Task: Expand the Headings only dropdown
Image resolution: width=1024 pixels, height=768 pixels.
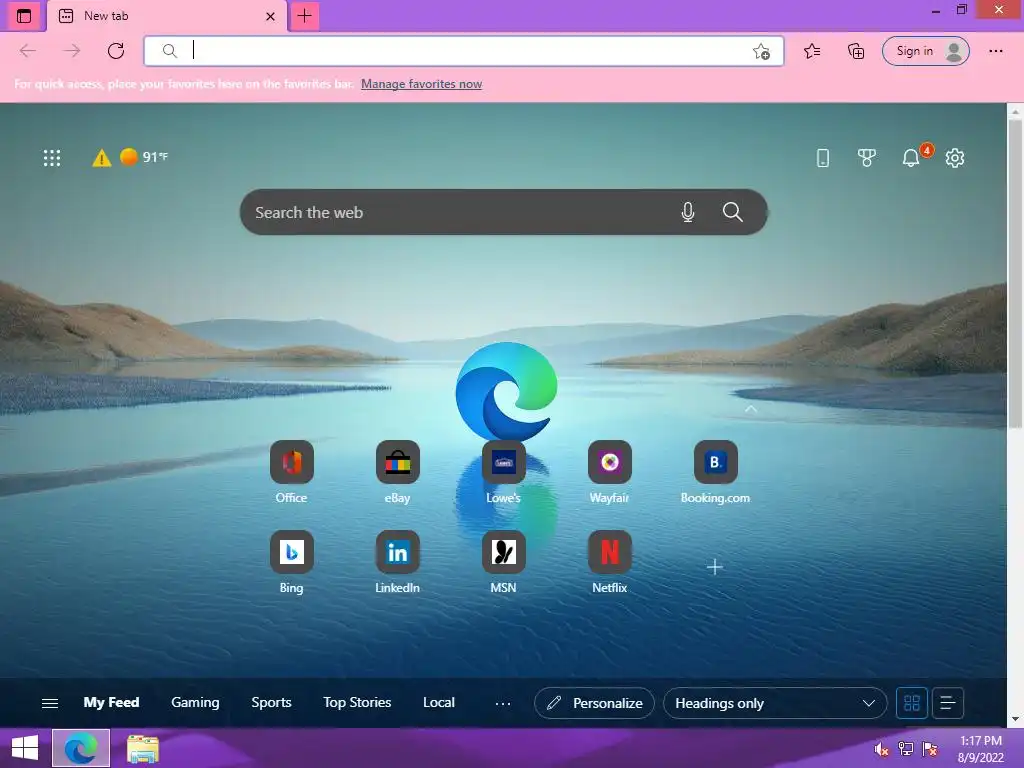Action: (775, 703)
